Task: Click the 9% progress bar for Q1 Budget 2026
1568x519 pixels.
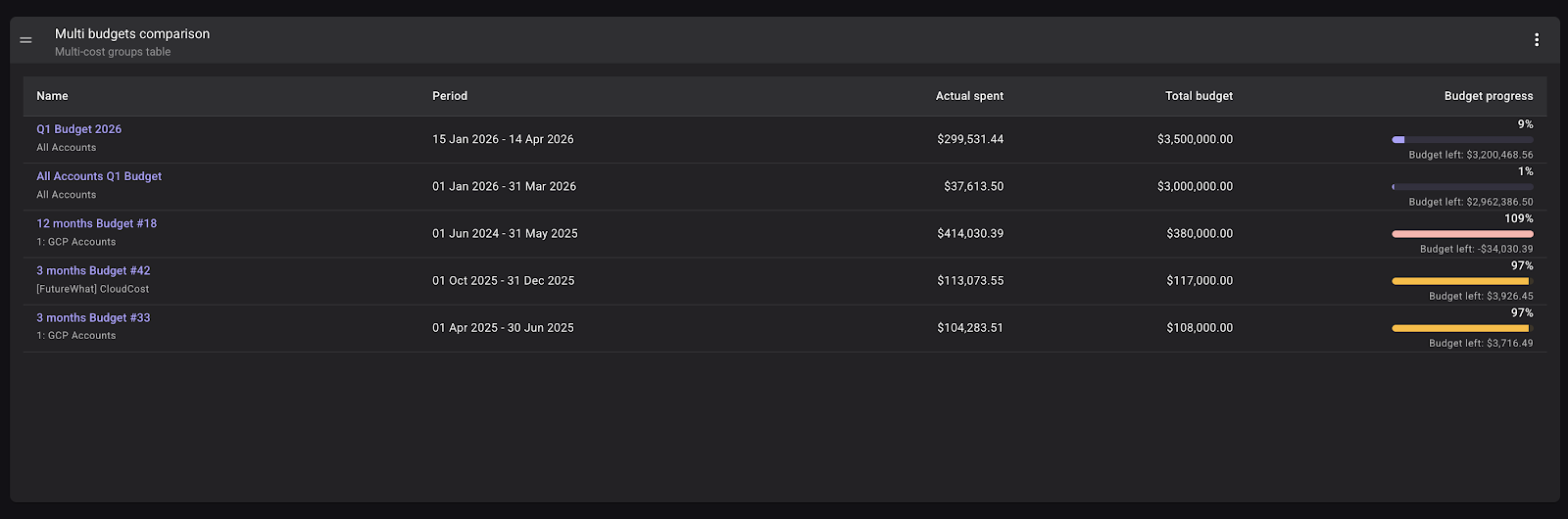Action: pos(1462,140)
